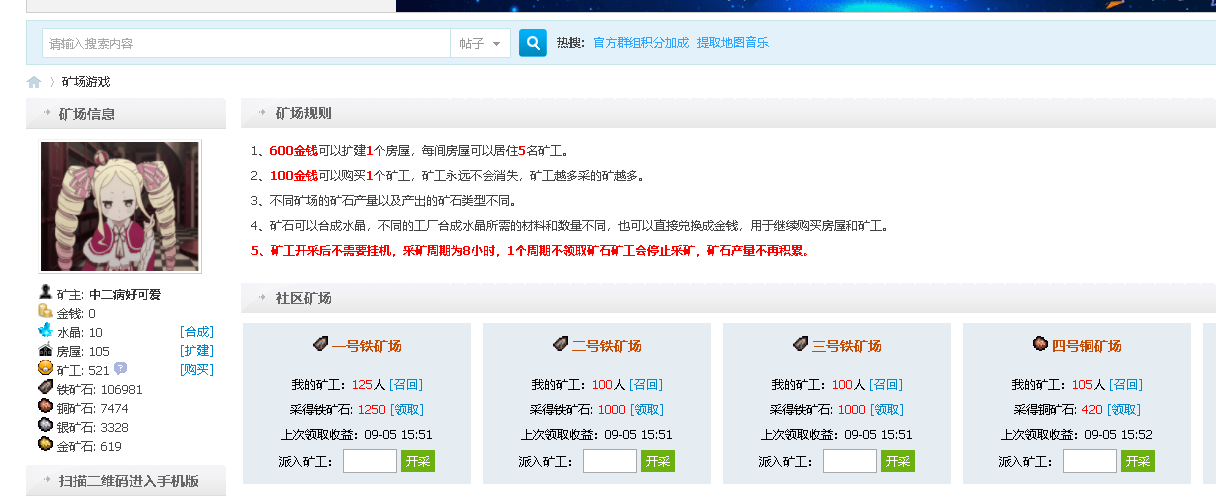
Task: Click the blue search magnifier button
Action: (x=533, y=43)
